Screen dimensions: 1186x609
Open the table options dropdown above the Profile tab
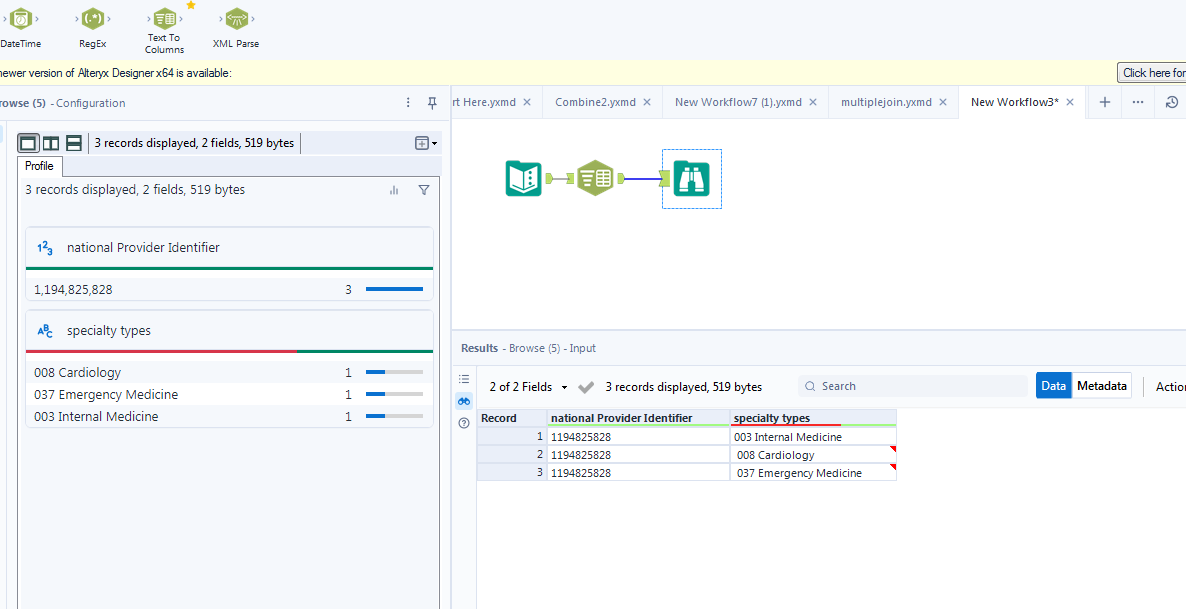[424, 143]
